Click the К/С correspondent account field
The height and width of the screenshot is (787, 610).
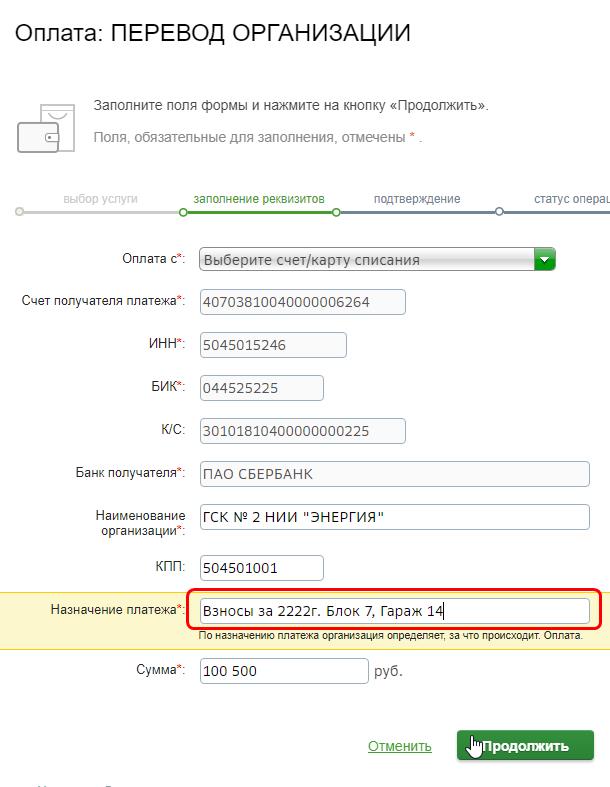tap(303, 431)
